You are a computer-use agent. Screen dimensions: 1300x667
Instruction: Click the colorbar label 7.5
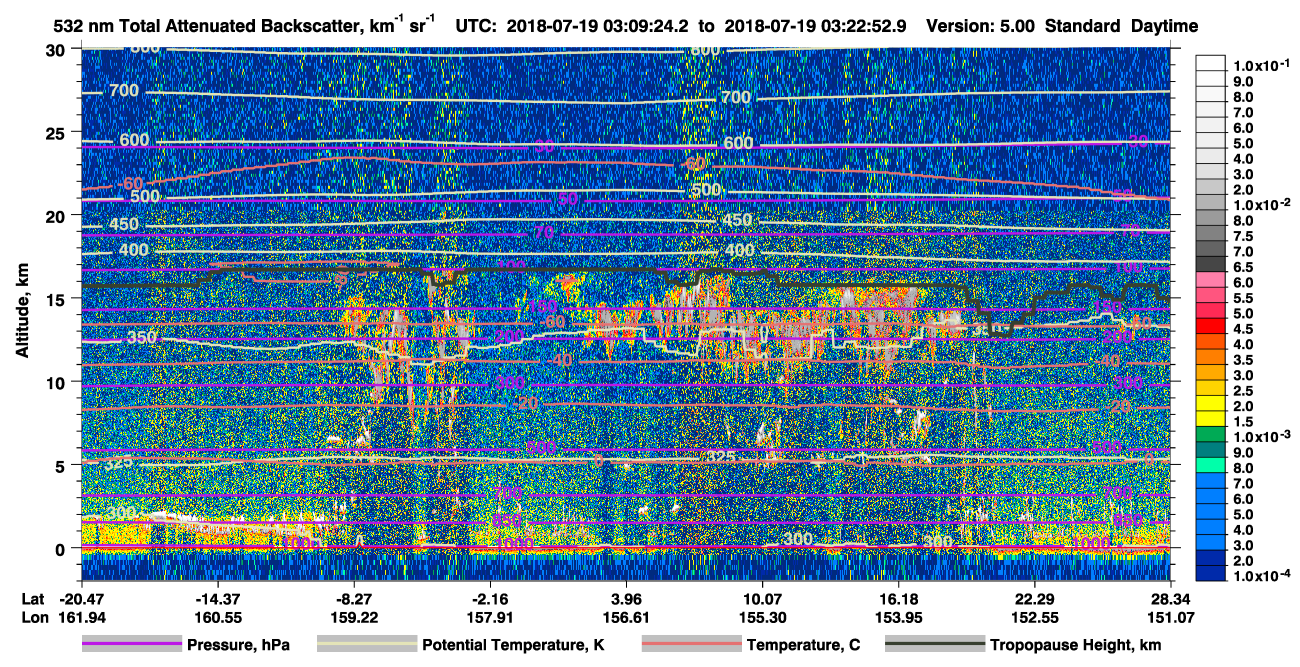1244,236
